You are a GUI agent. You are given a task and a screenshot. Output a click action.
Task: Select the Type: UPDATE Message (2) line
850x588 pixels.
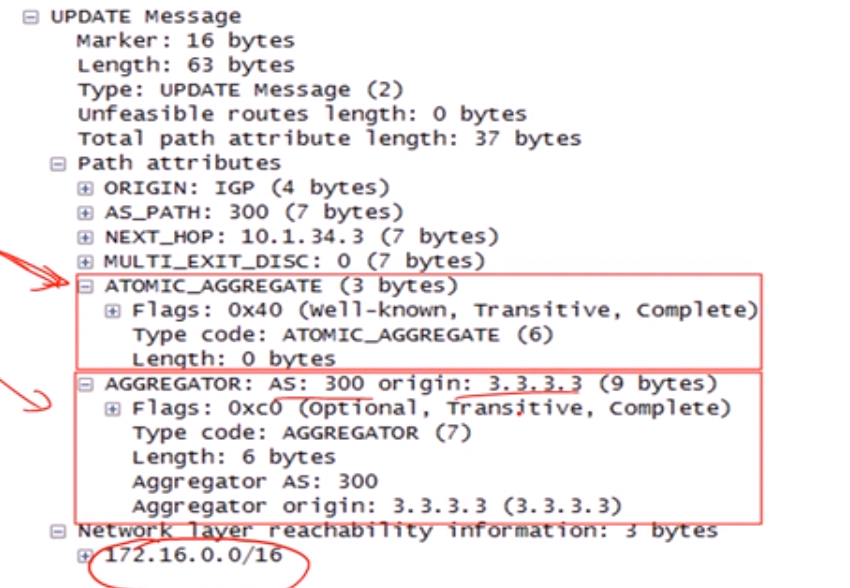[x=240, y=90]
